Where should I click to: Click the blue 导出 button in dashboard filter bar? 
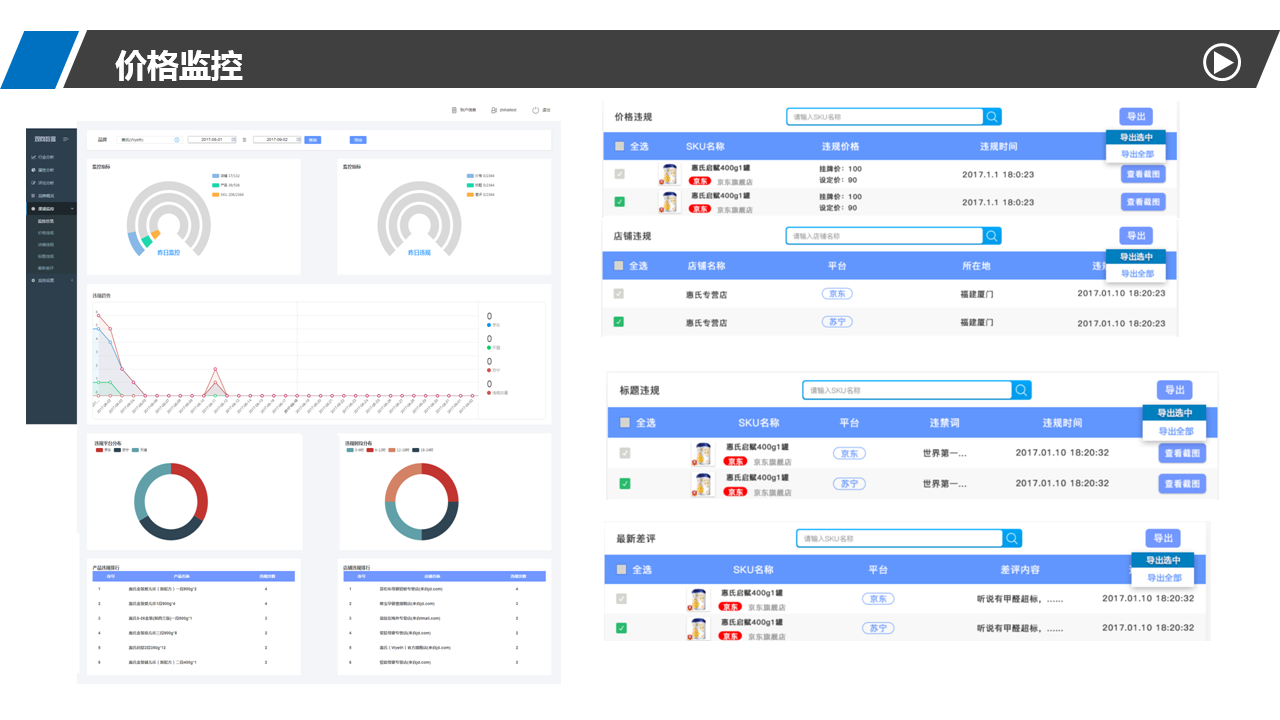[x=358, y=140]
